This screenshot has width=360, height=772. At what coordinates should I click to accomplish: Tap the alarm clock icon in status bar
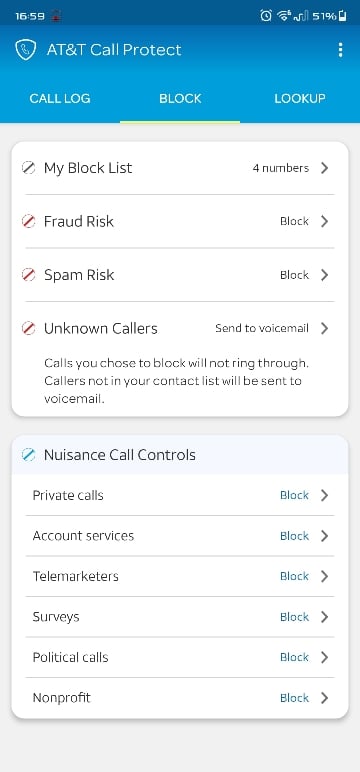coord(265,16)
